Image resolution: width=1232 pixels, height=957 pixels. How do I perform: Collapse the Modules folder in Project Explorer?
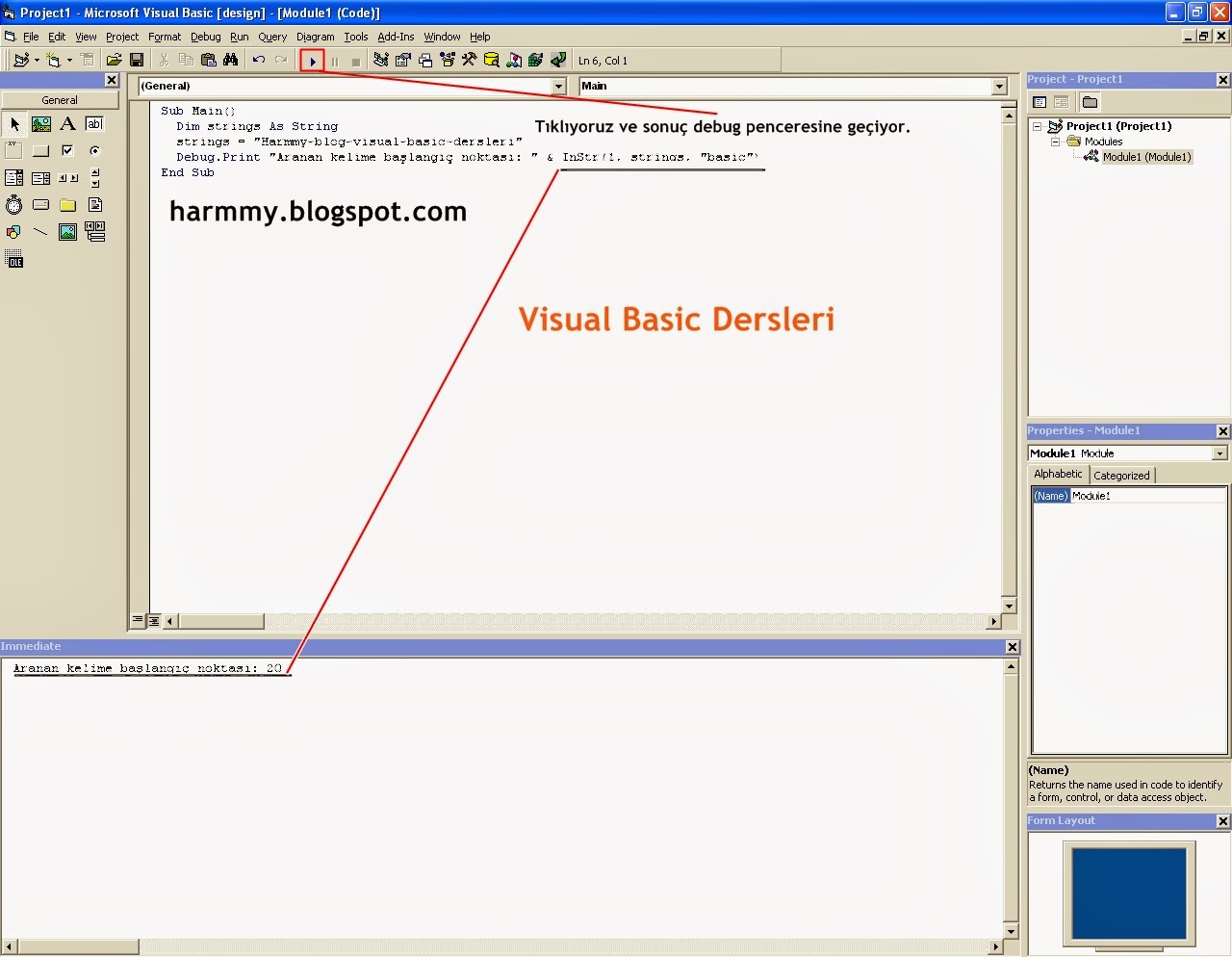coord(1055,141)
